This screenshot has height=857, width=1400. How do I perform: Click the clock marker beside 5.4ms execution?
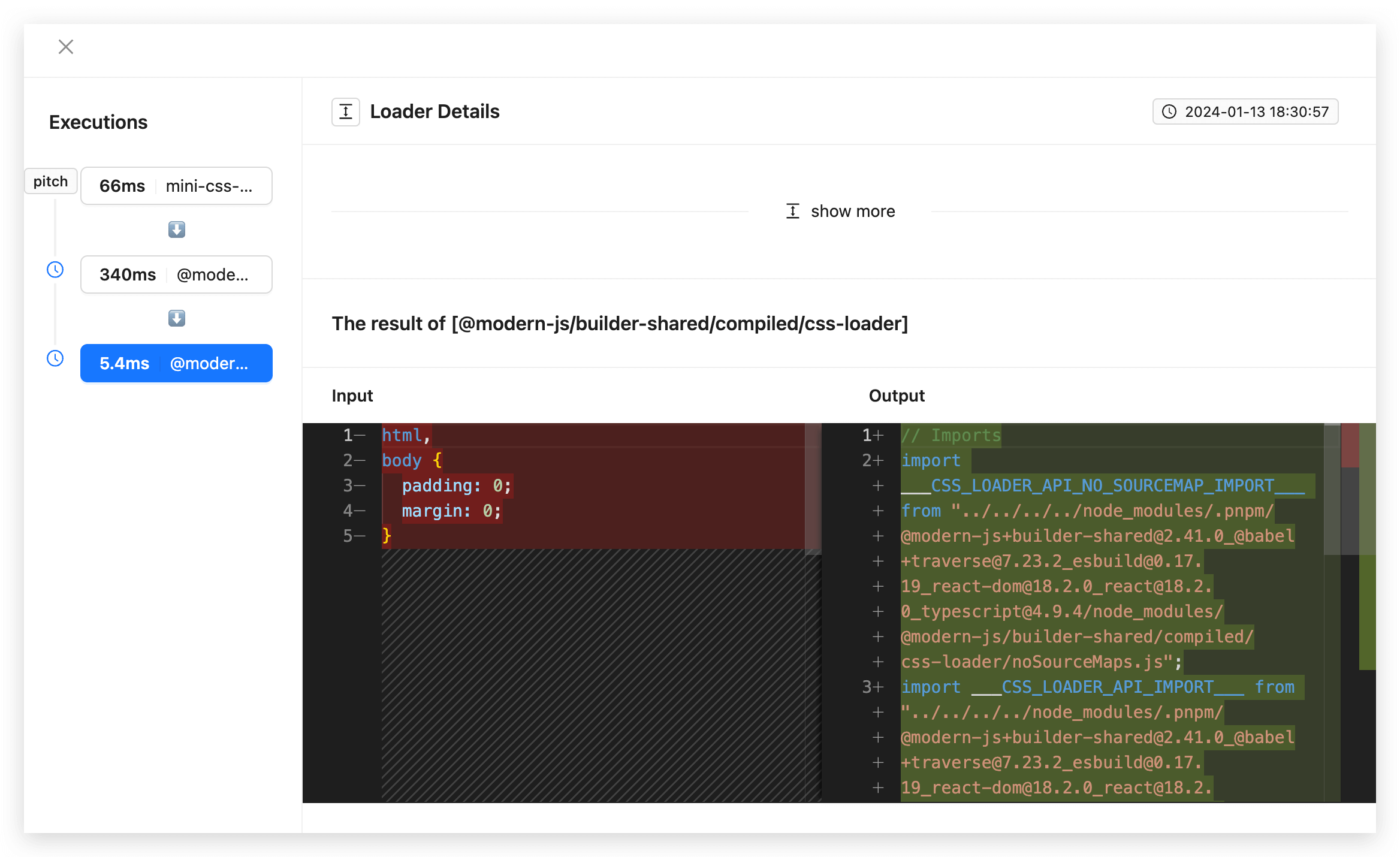[x=55, y=358]
